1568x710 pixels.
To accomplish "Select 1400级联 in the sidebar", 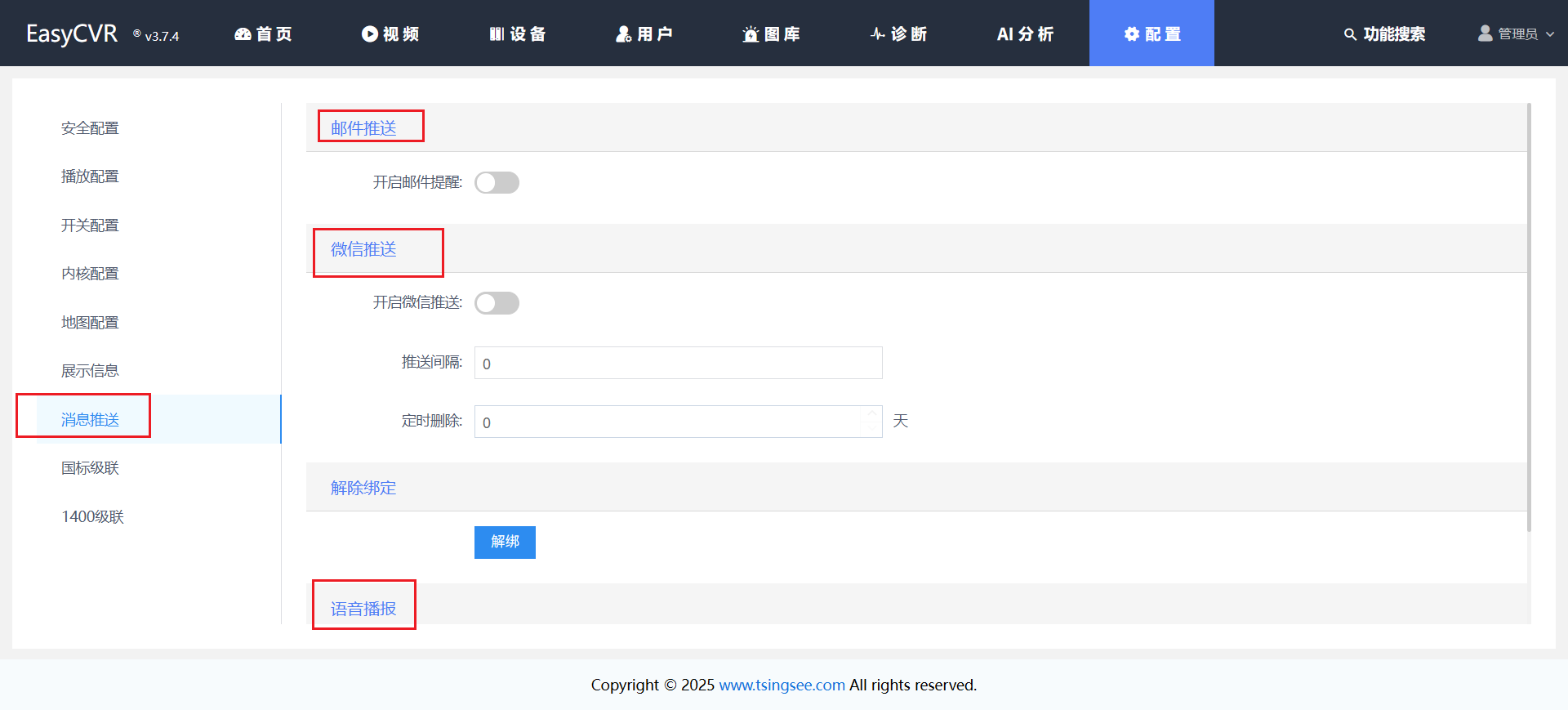I will (92, 516).
